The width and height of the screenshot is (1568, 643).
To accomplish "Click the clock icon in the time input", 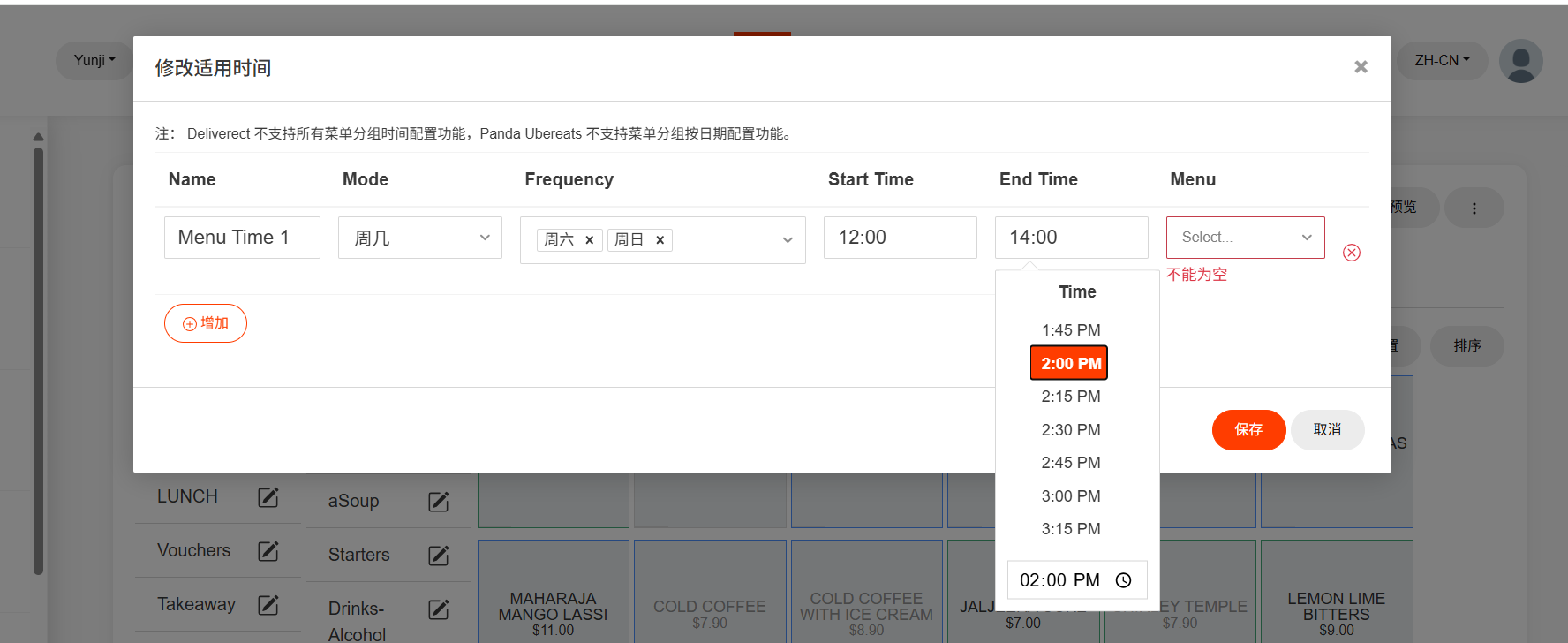I will [x=1123, y=580].
